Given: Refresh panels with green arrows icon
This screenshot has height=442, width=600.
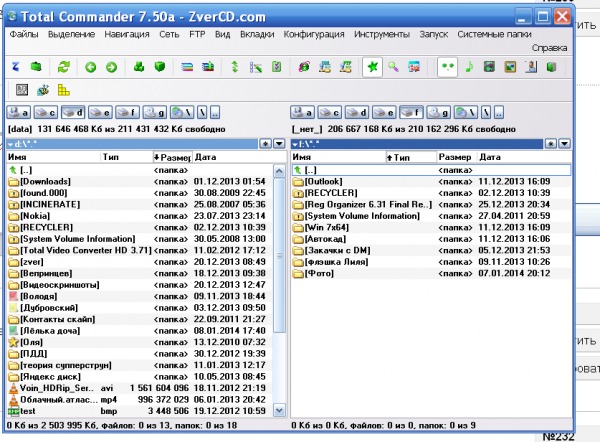Looking at the screenshot, I should pos(64,67).
